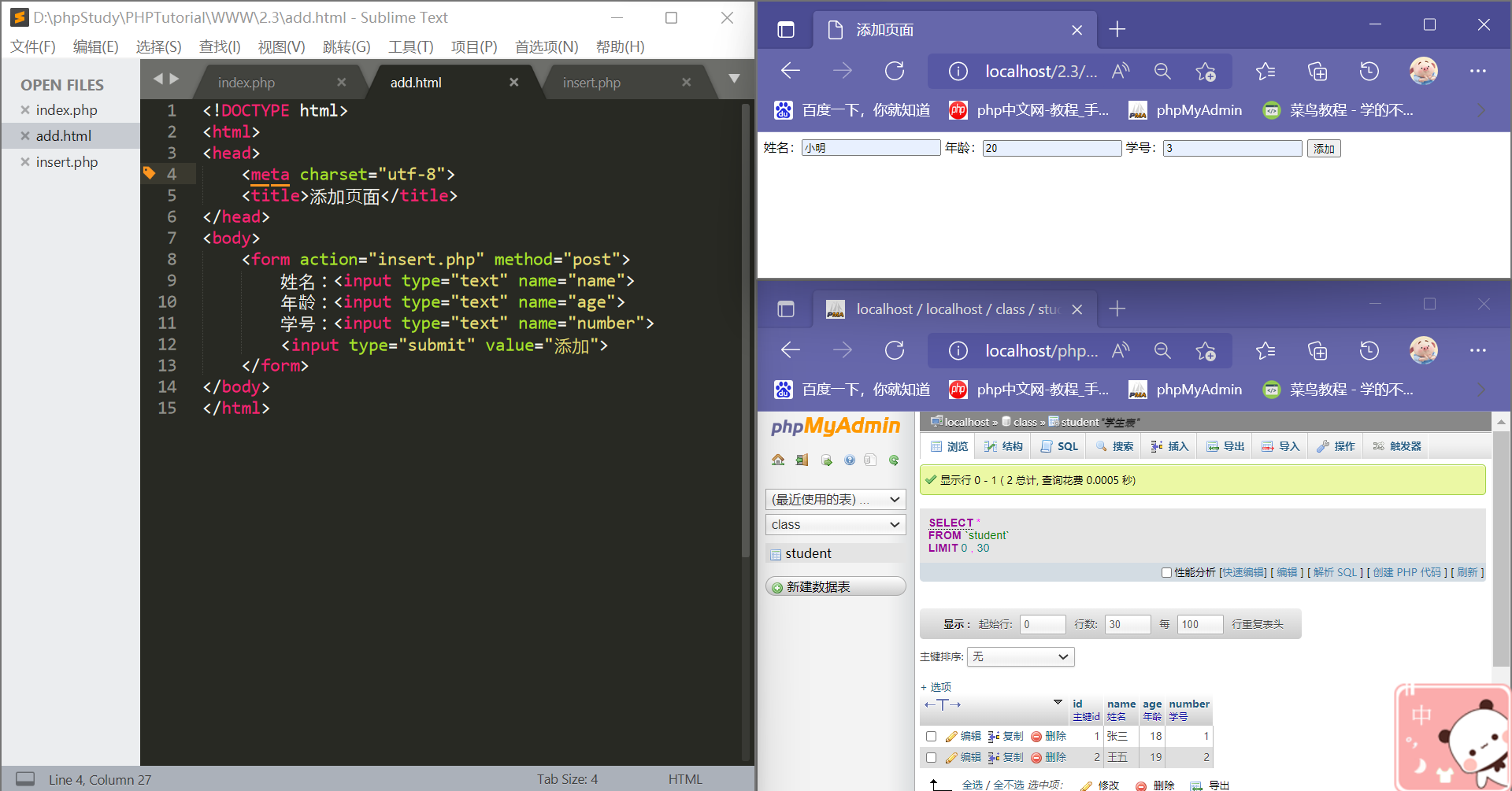
Task: Open tab actions menu in 添加页面 window
Action: [x=785, y=30]
